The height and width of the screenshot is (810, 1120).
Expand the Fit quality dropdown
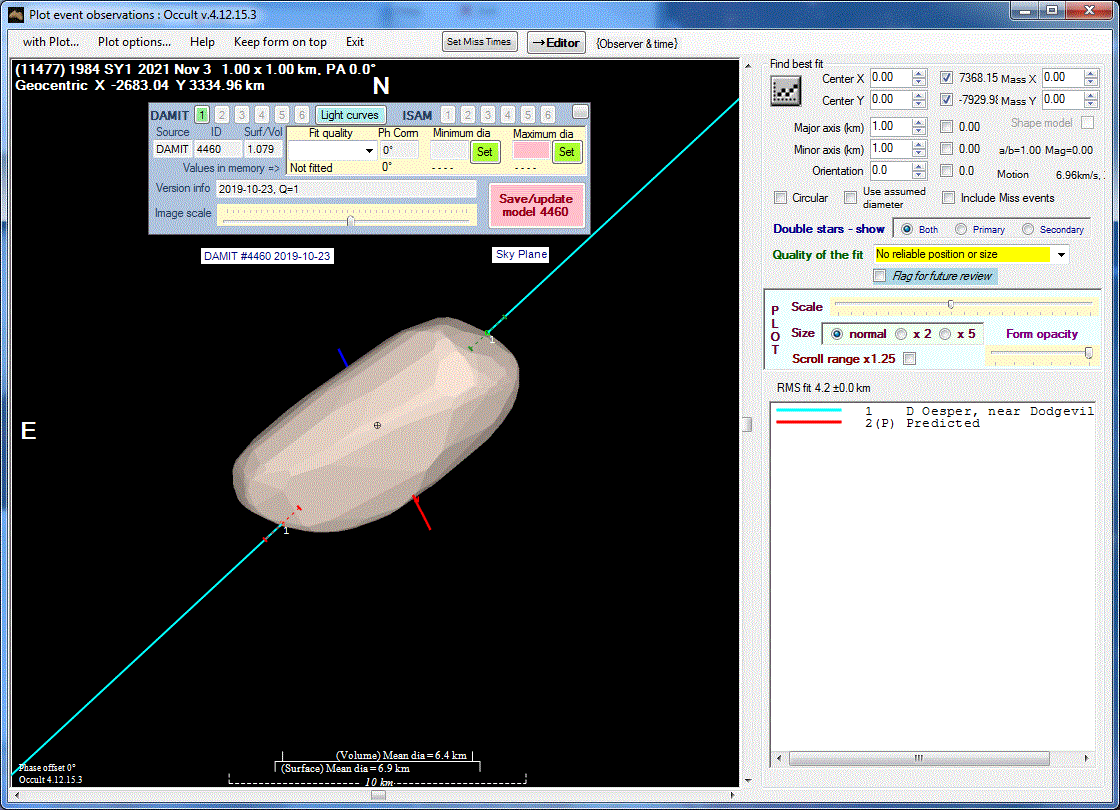(x=369, y=151)
